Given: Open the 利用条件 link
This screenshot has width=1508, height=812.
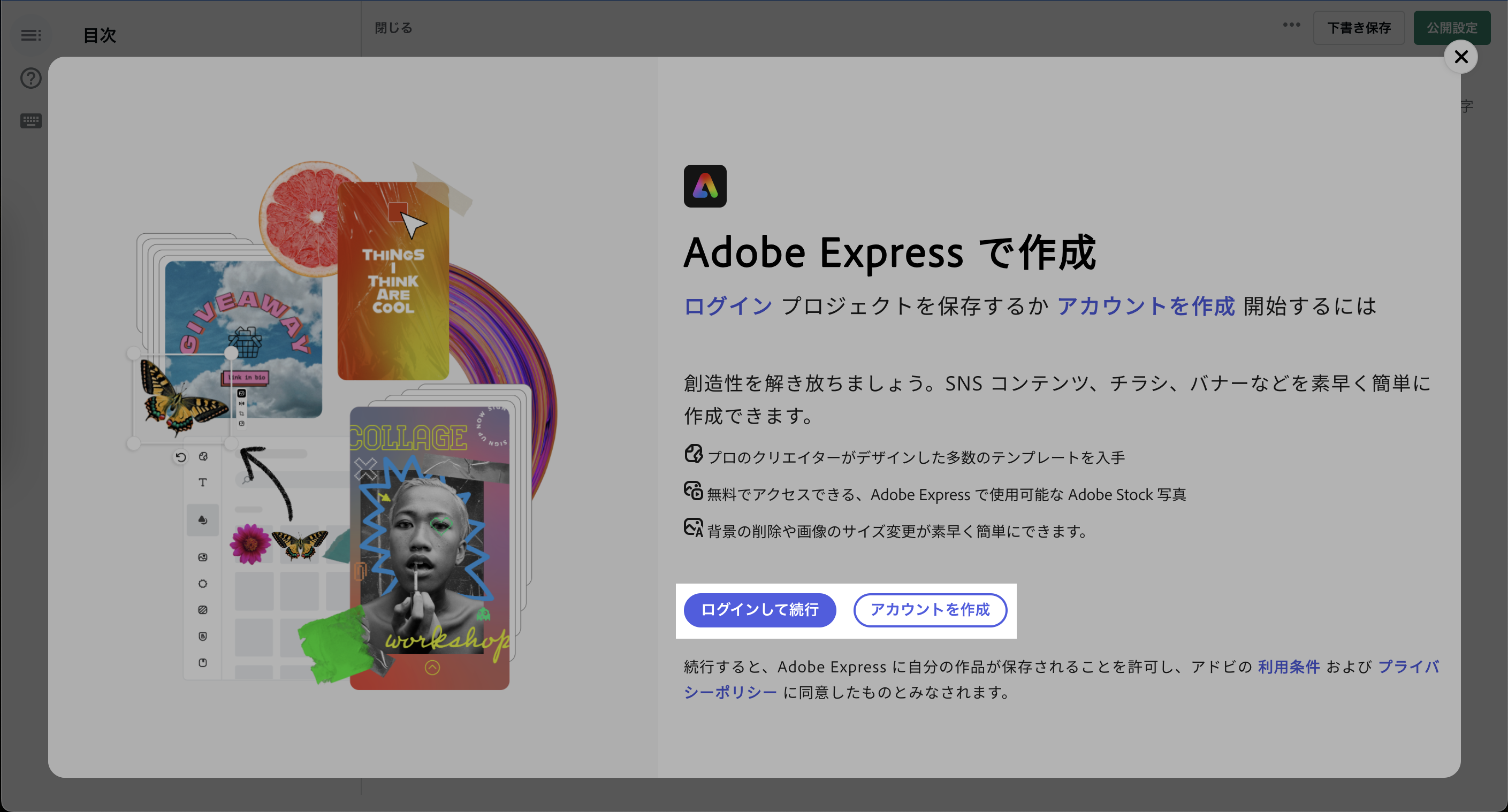Looking at the screenshot, I should coord(1289,667).
